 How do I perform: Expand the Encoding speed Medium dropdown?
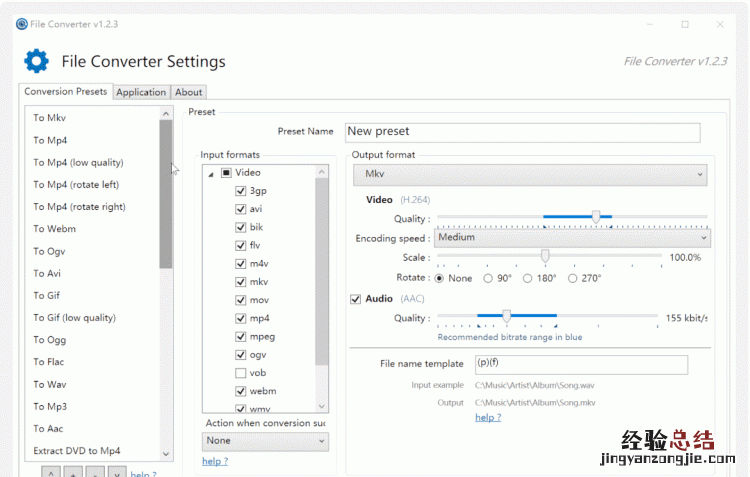click(x=572, y=238)
